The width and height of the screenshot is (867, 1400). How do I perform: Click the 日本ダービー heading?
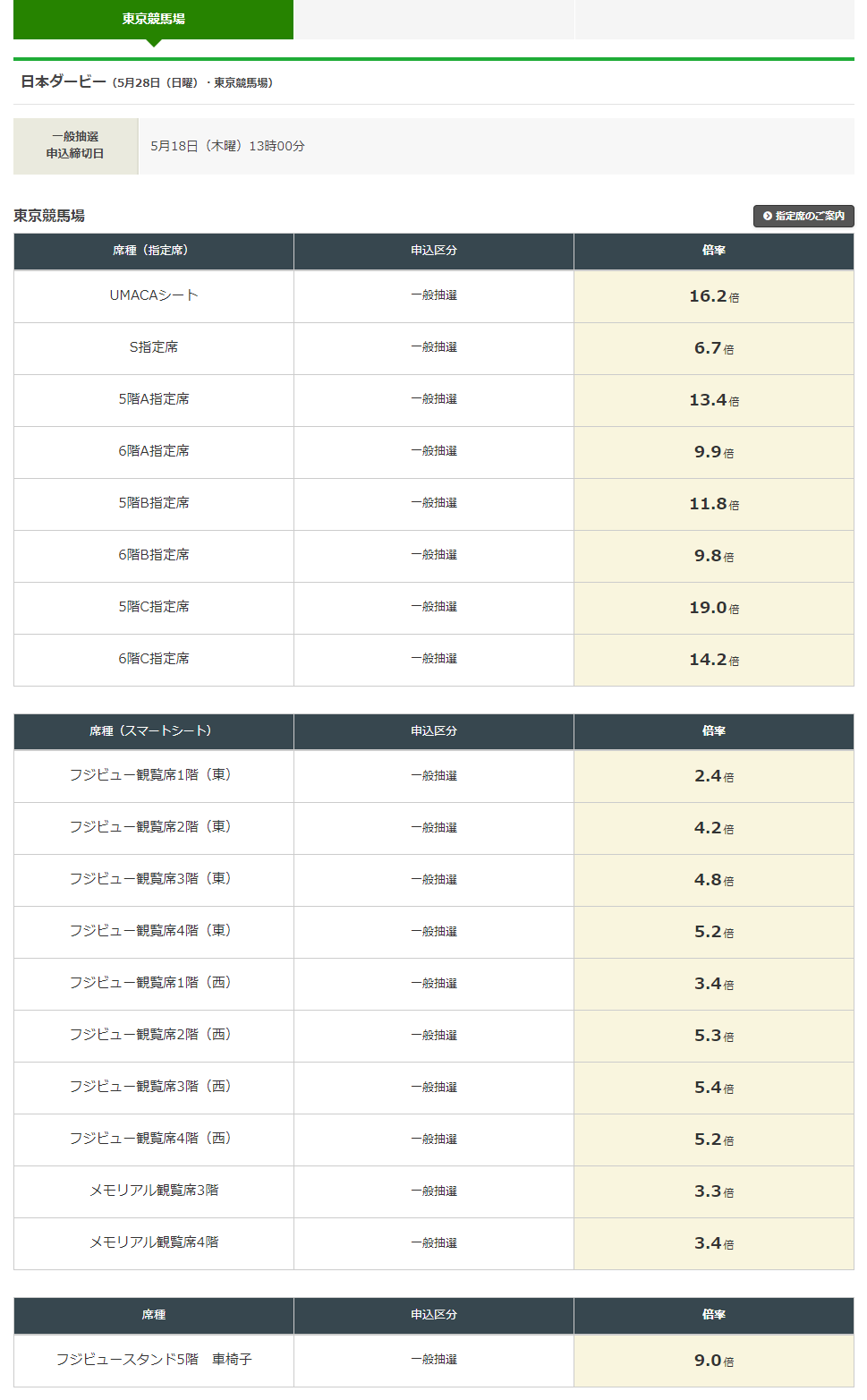pyautogui.click(x=64, y=81)
